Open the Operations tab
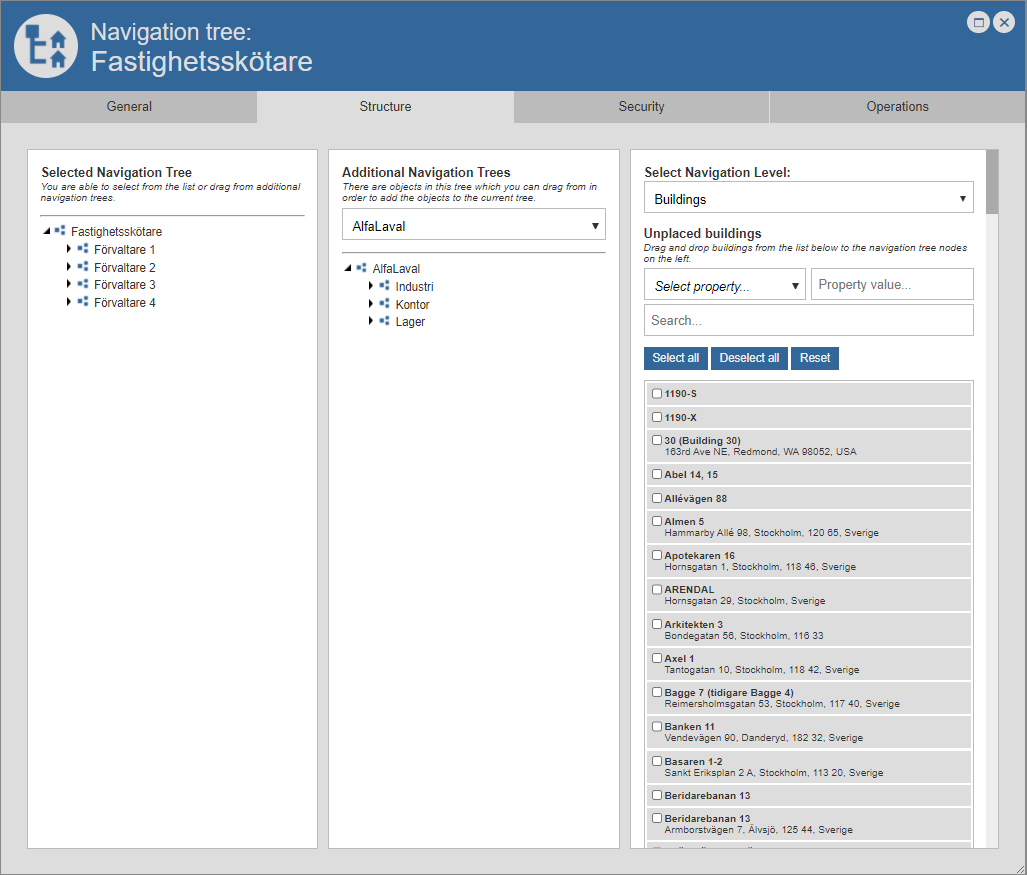This screenshot has height=875, width=1027. click(x=897, y=107)
